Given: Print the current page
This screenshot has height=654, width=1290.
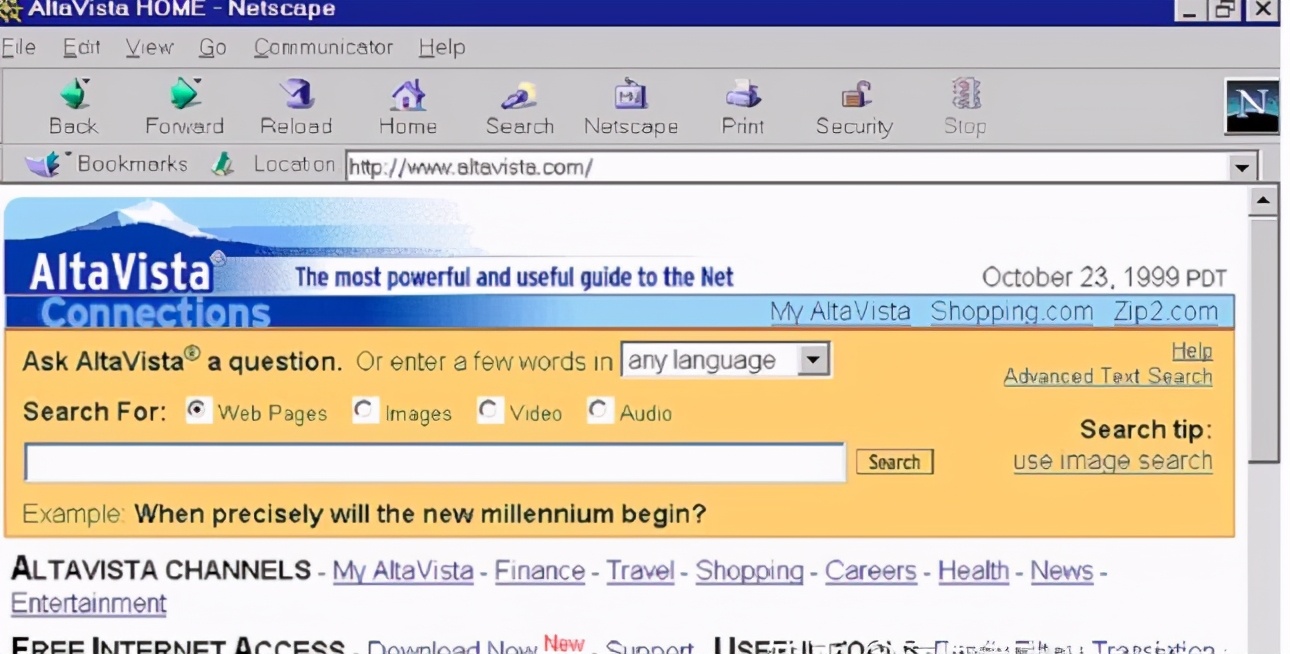Looking at the screenshot, I should 743,108.
